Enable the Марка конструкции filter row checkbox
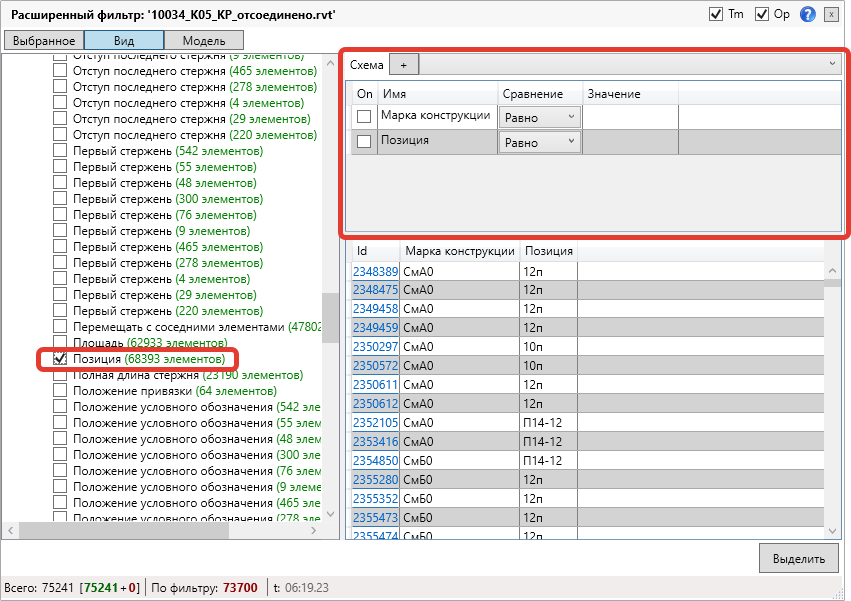851x601 pixels. point(364,117)
